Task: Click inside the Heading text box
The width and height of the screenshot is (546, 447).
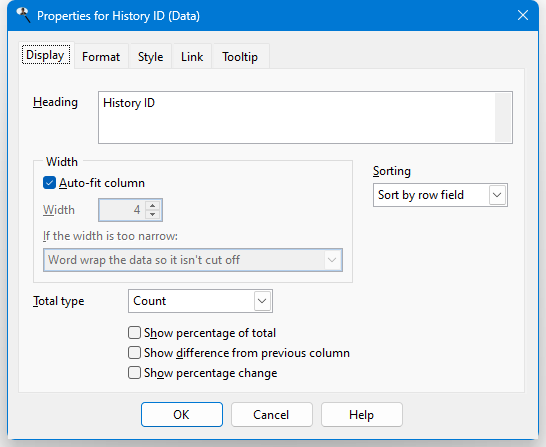Action: [297, 117]
